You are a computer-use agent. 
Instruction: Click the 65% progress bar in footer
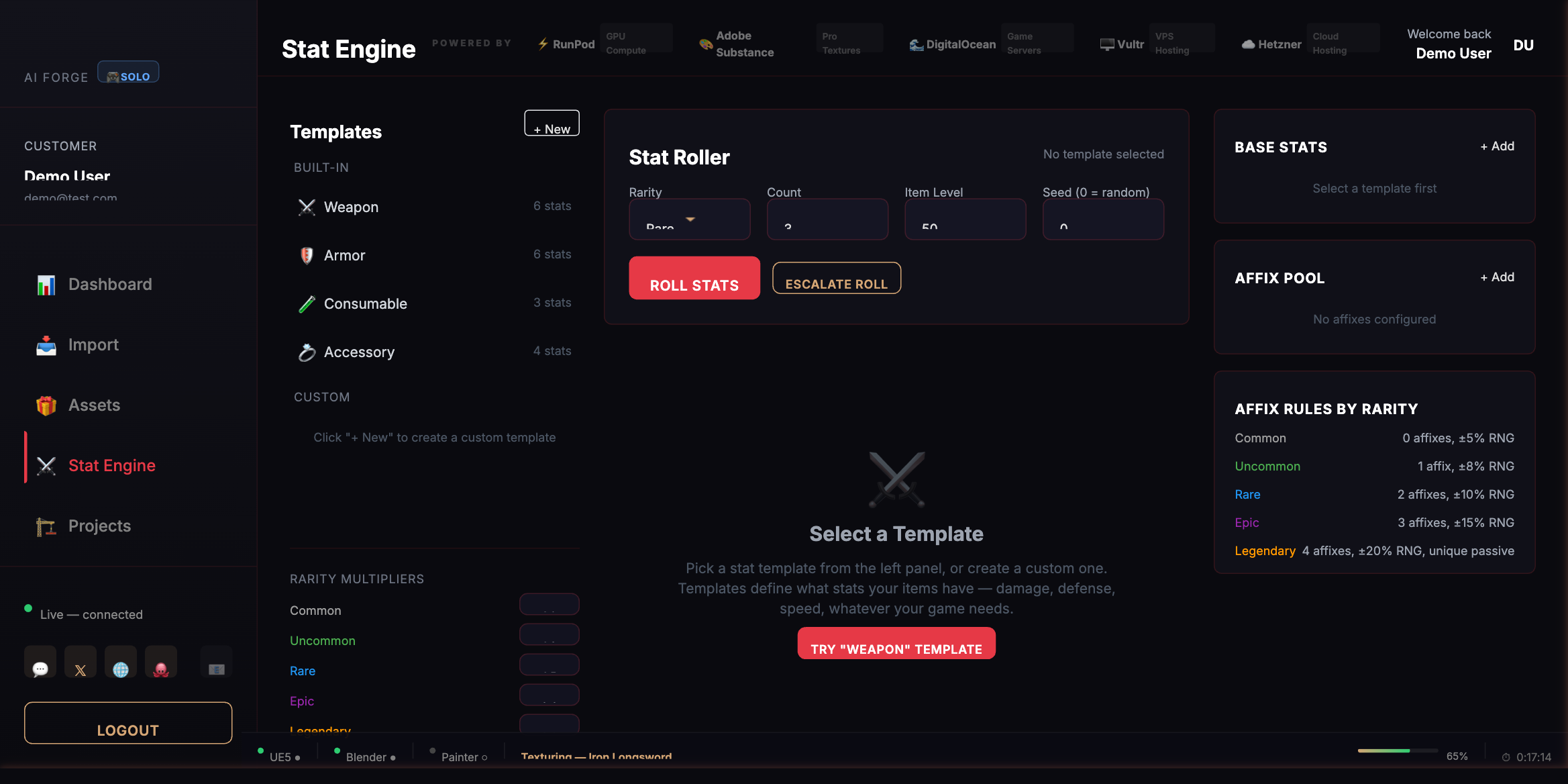pos(1399,752)
